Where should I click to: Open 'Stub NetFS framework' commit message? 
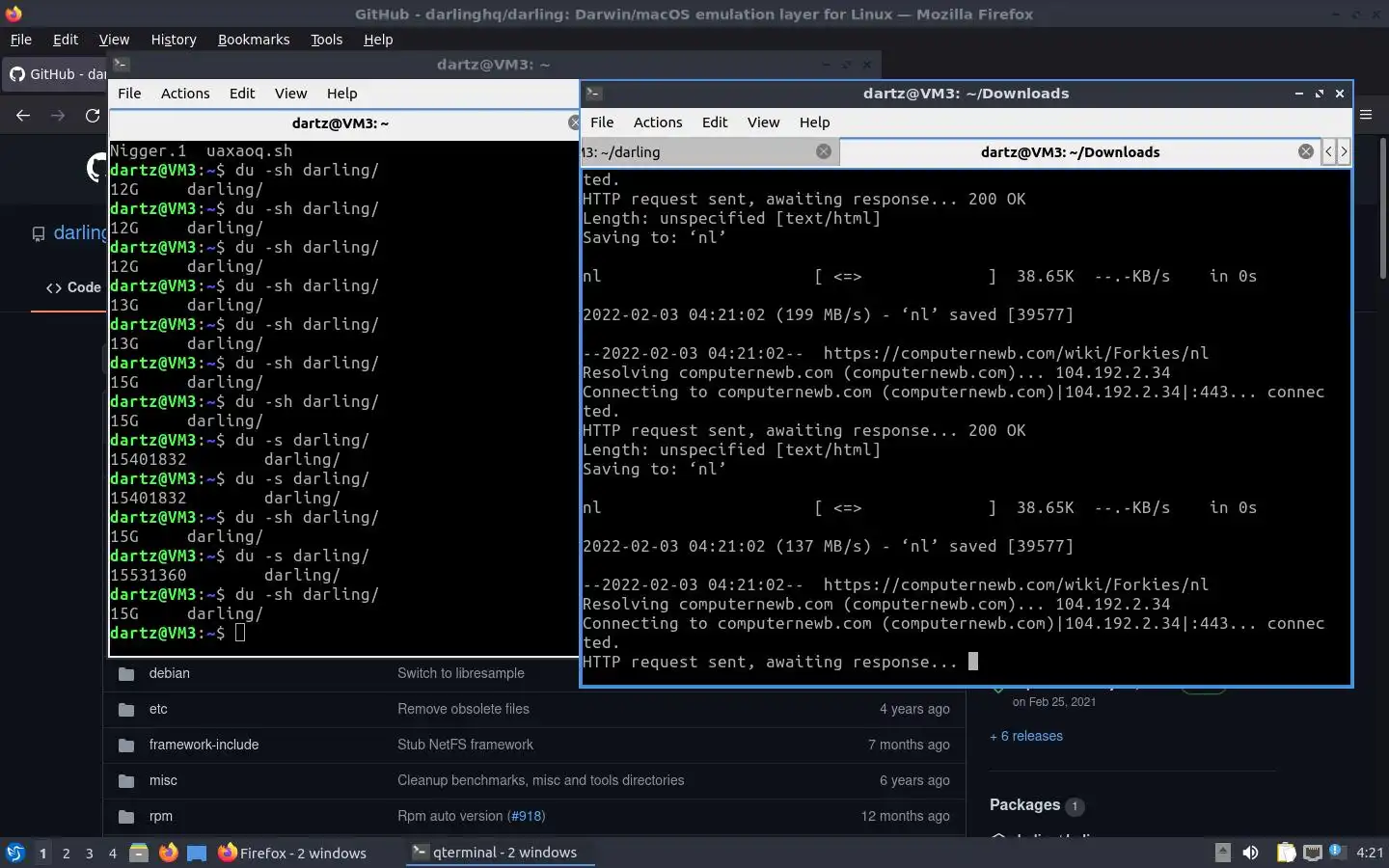(x=465, y=745)
